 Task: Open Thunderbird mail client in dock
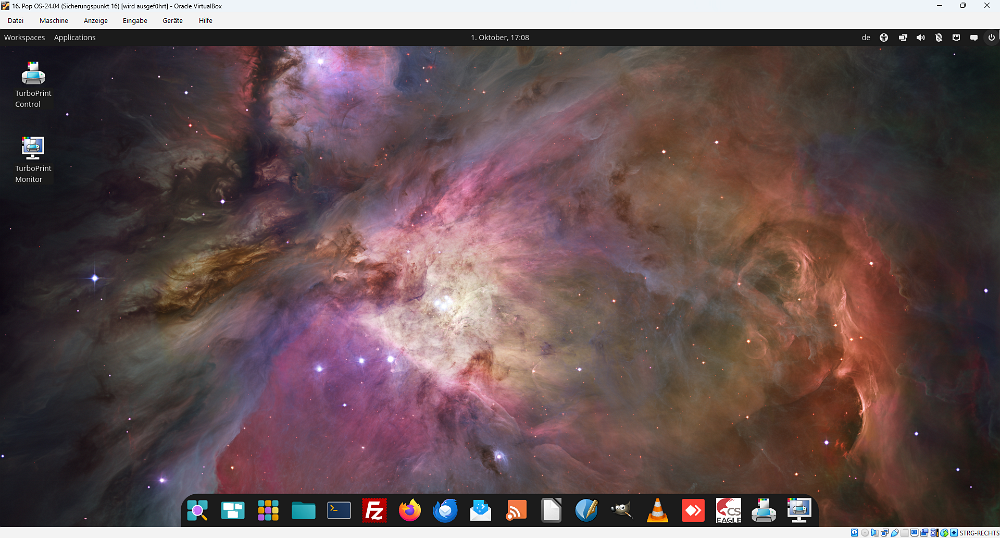click(445, 511)
